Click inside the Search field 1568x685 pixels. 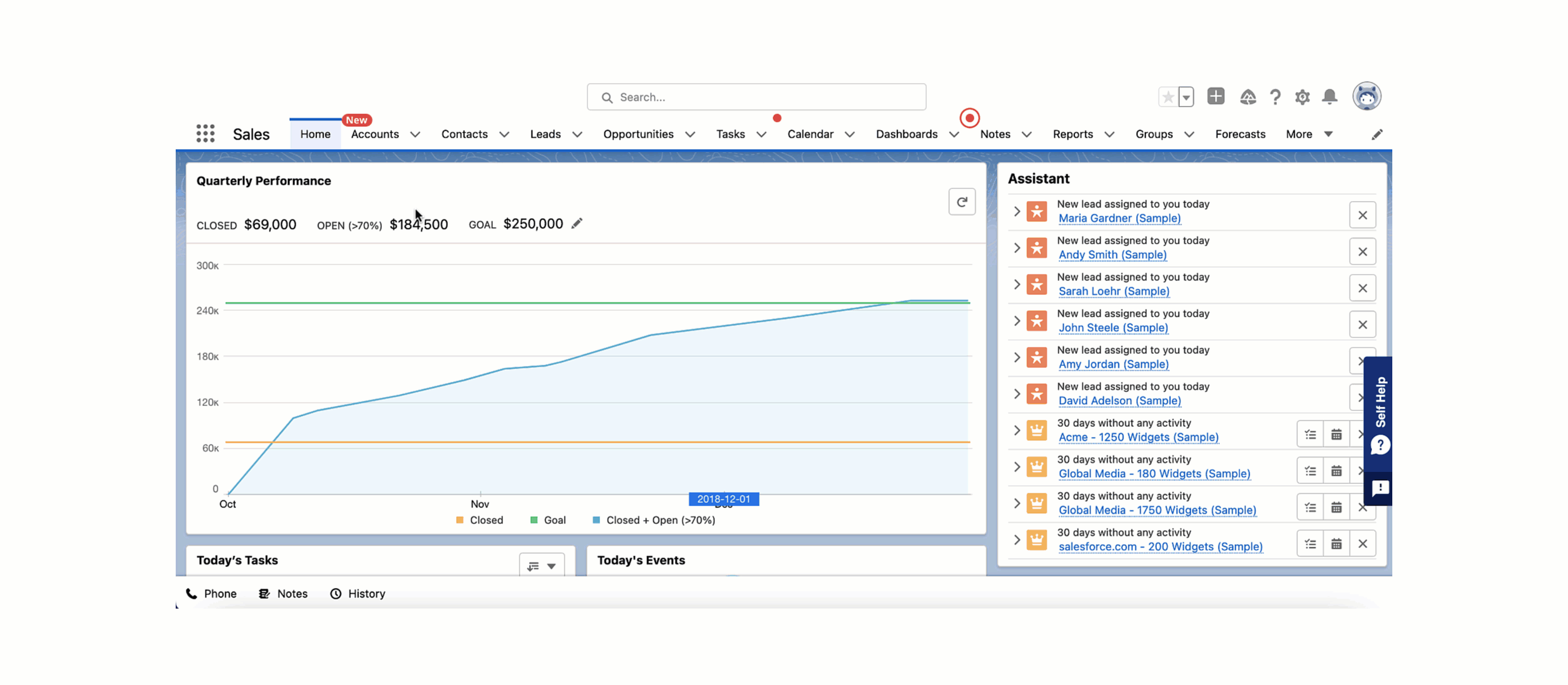click(x=756, y=96)
